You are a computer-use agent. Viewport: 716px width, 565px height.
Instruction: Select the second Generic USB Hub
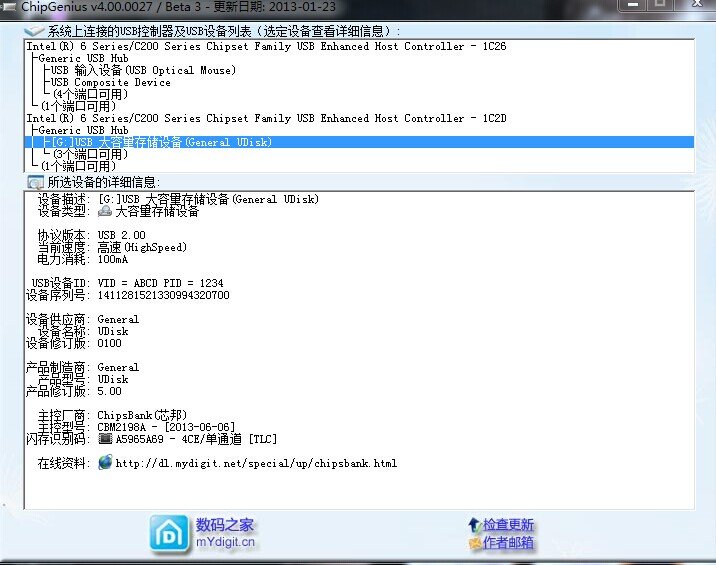[83, 130]
